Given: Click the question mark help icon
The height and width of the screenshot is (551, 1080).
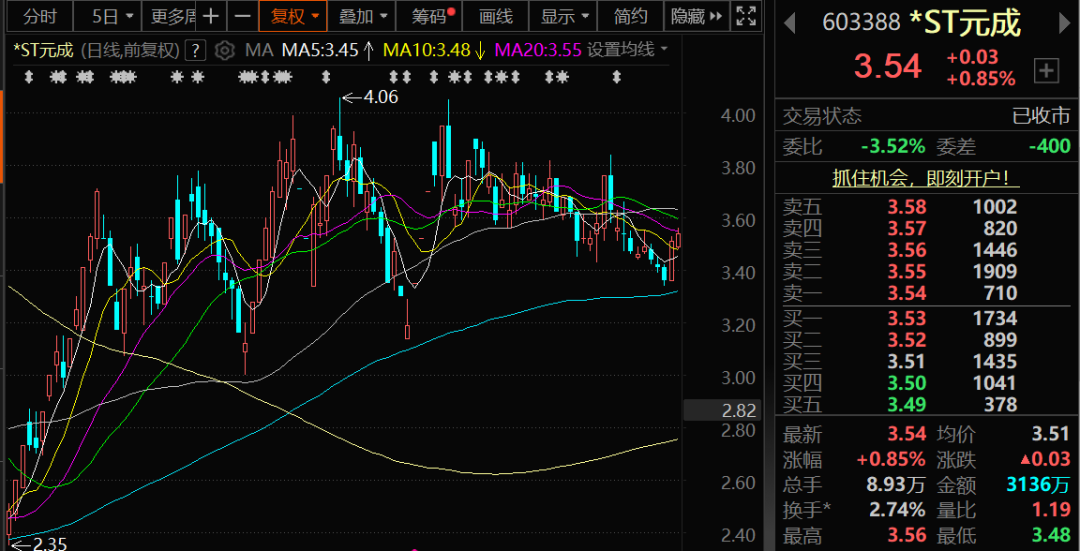Looking at the screenshot, I should tap(196, 50).
